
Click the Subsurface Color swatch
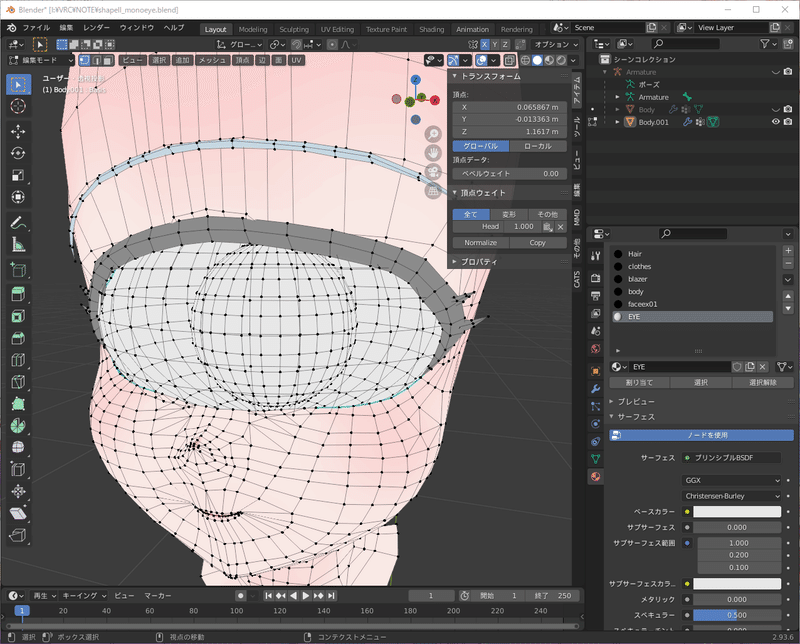point(737,584)
